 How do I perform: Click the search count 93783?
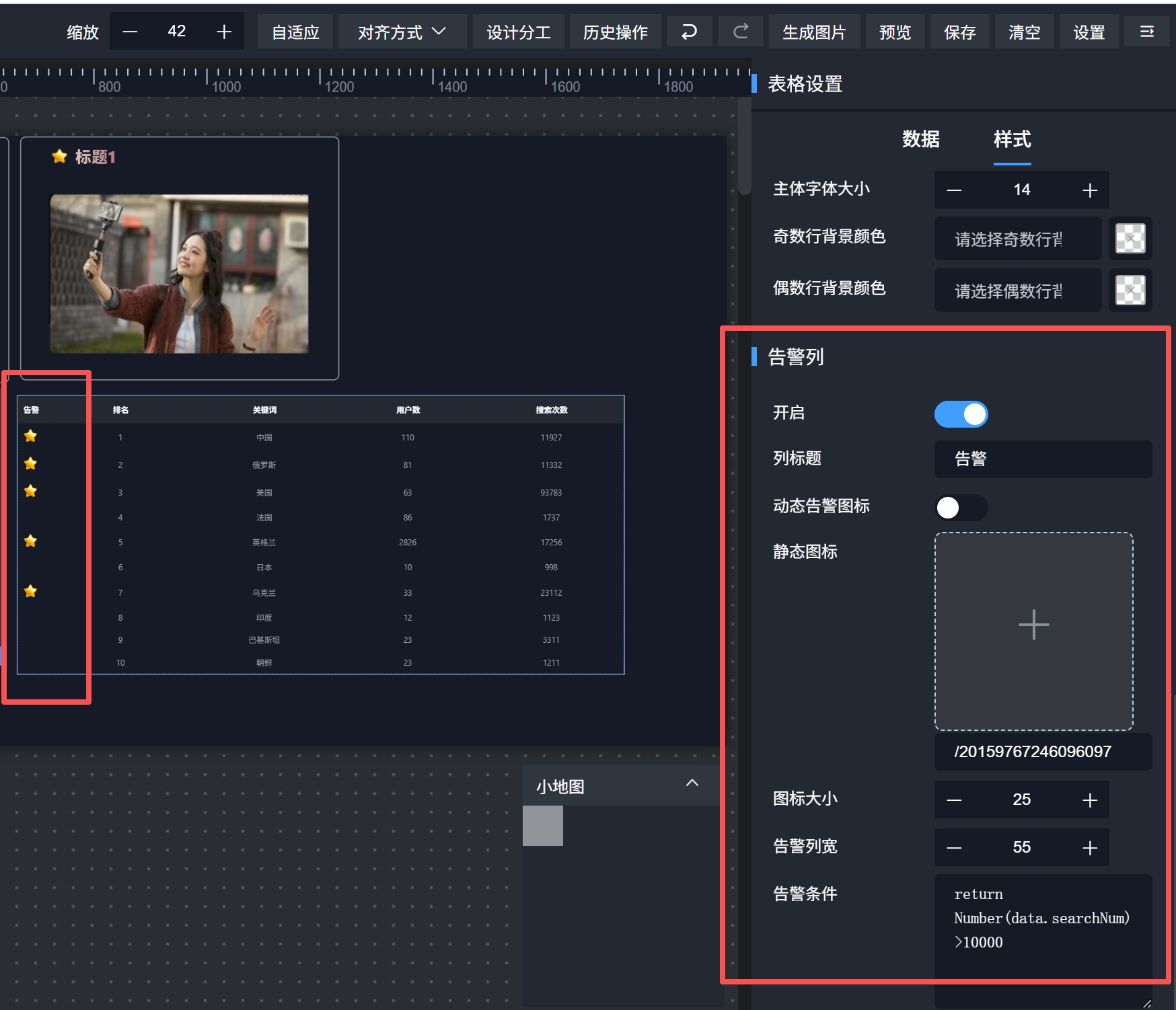pos(551,493)
